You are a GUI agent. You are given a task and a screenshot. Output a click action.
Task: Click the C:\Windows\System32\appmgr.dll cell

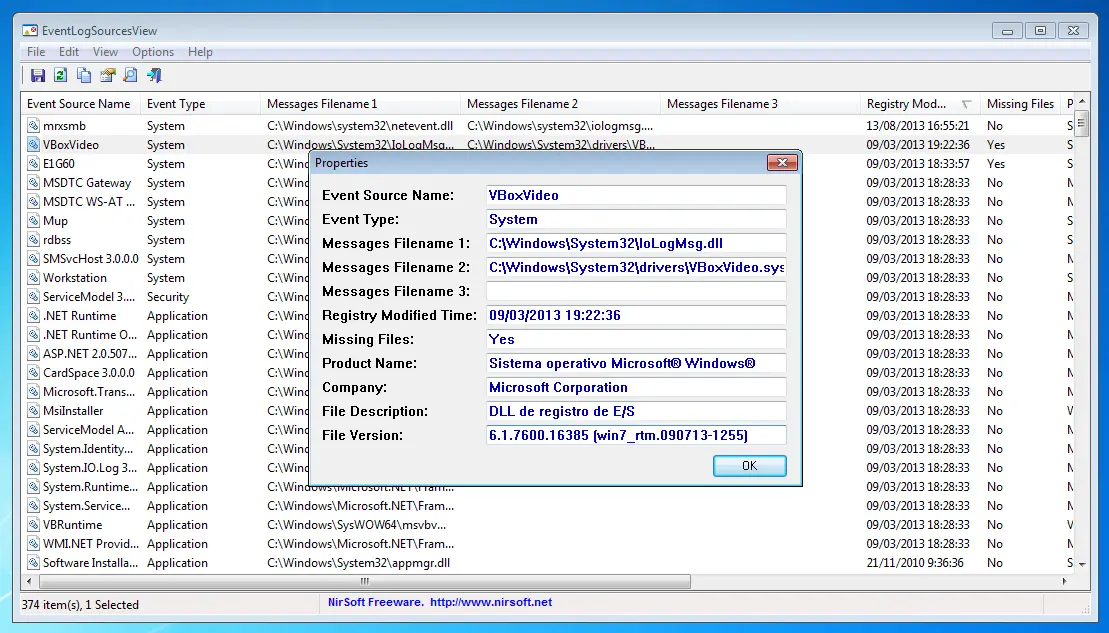359,563
